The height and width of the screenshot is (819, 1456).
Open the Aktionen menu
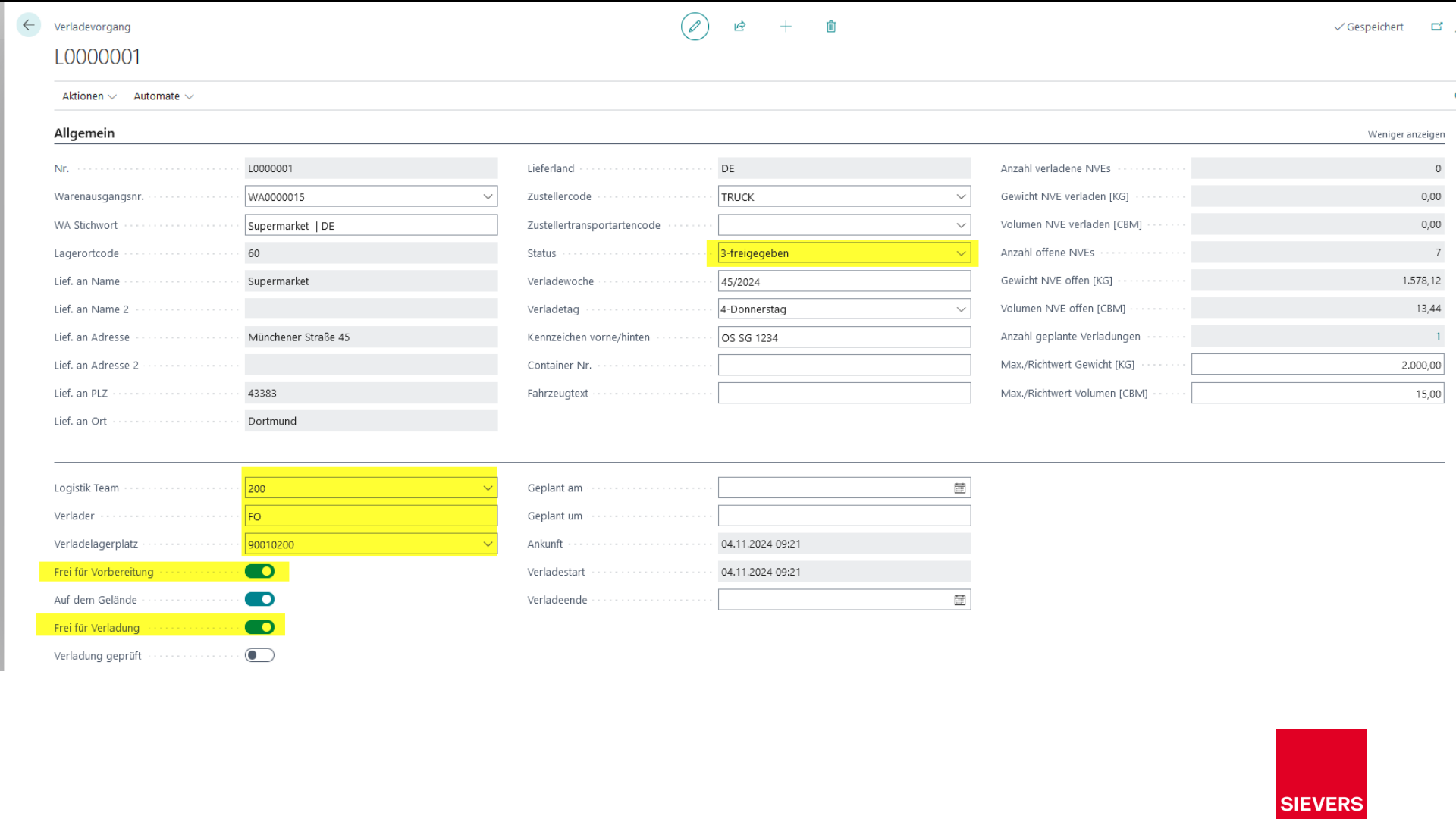(89, 96)
